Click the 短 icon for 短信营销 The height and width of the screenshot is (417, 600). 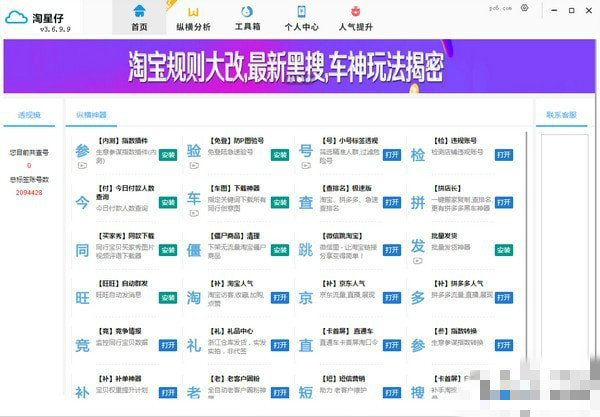tap(306, 393)
